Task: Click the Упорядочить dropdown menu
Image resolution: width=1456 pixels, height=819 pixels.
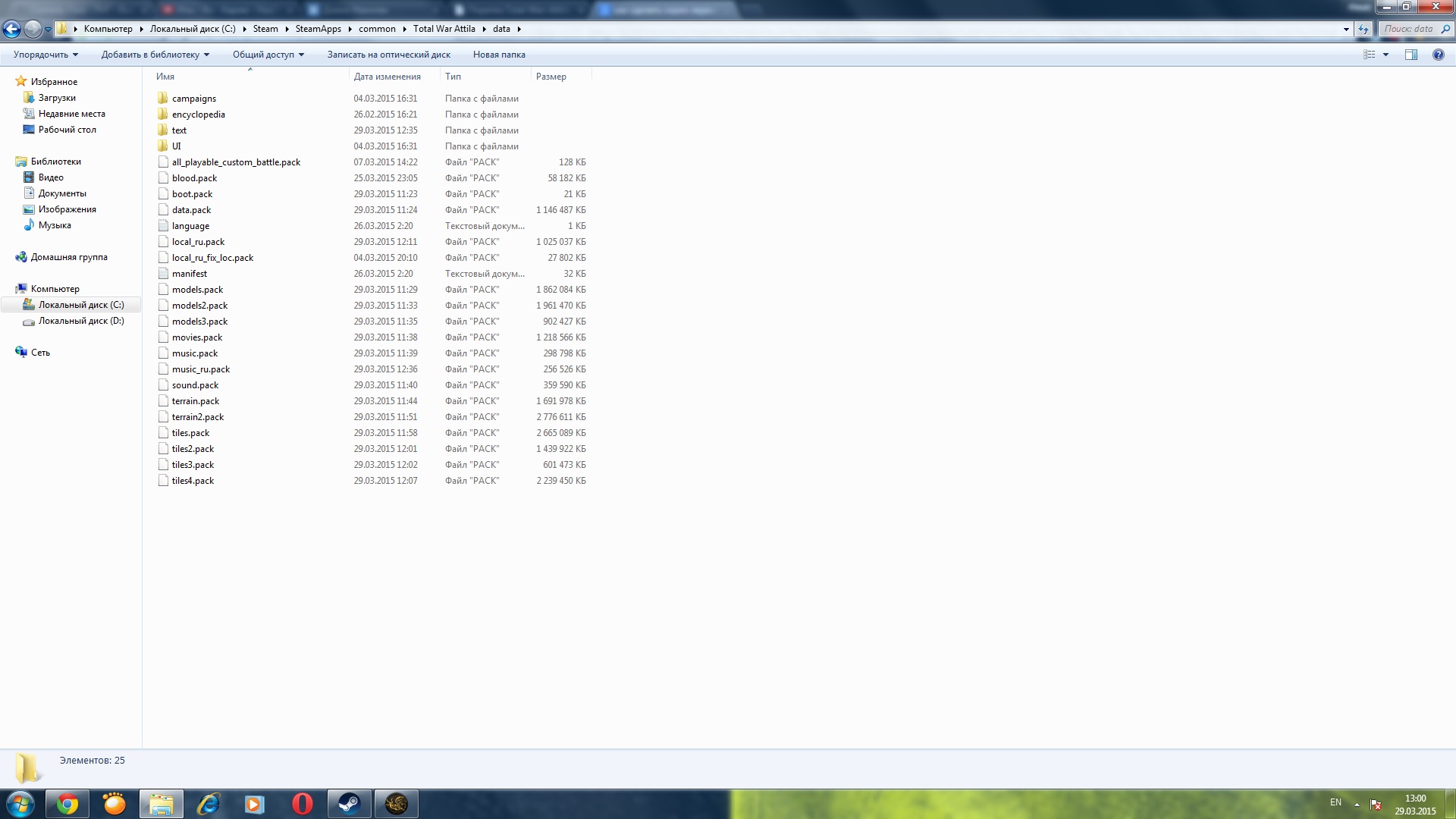Action: (44, 54)
